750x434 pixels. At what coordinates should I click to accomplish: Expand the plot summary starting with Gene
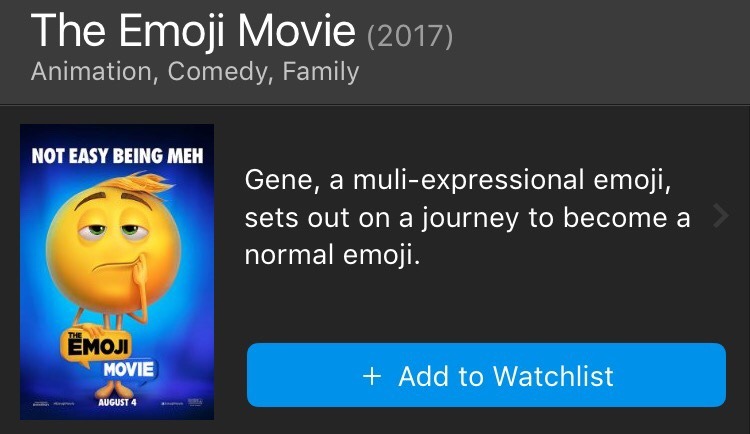(467, 217)
